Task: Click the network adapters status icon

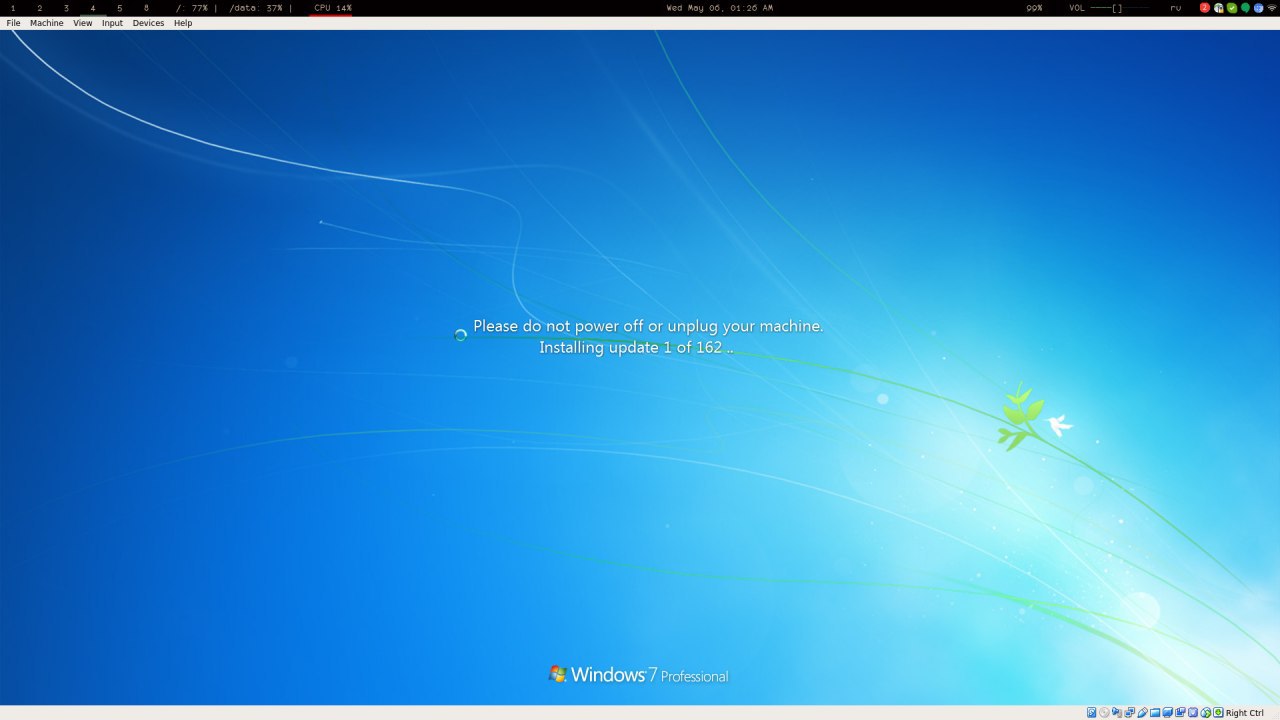Action: [1130, 712]
